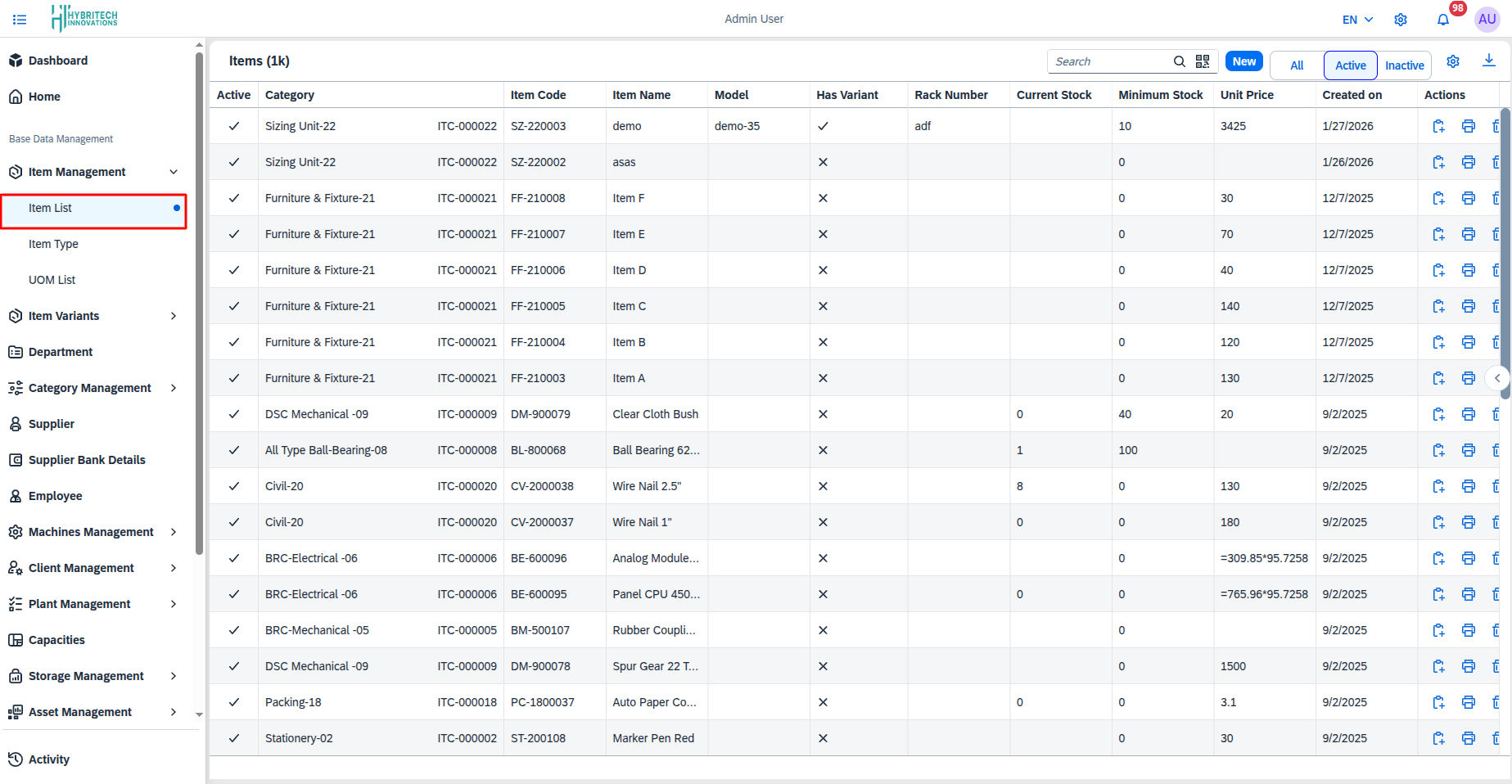Download the items list using the download icon
1512x784 pixels.
tap(1490, 61)
